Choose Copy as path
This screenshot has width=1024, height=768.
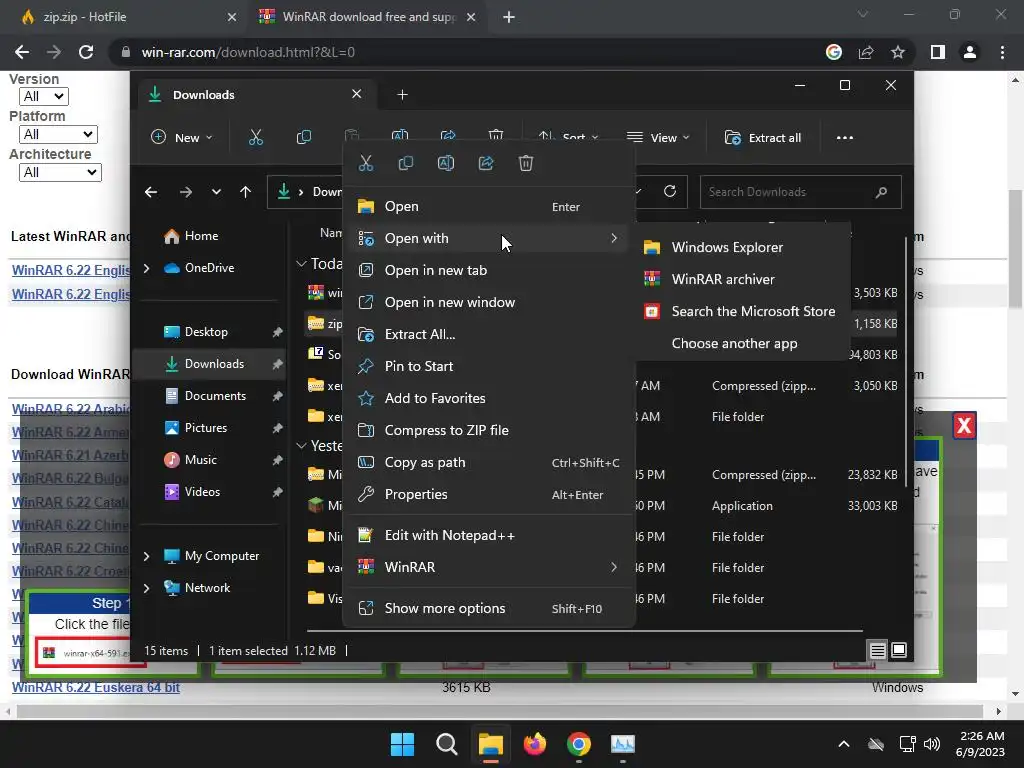coord(489,462)
